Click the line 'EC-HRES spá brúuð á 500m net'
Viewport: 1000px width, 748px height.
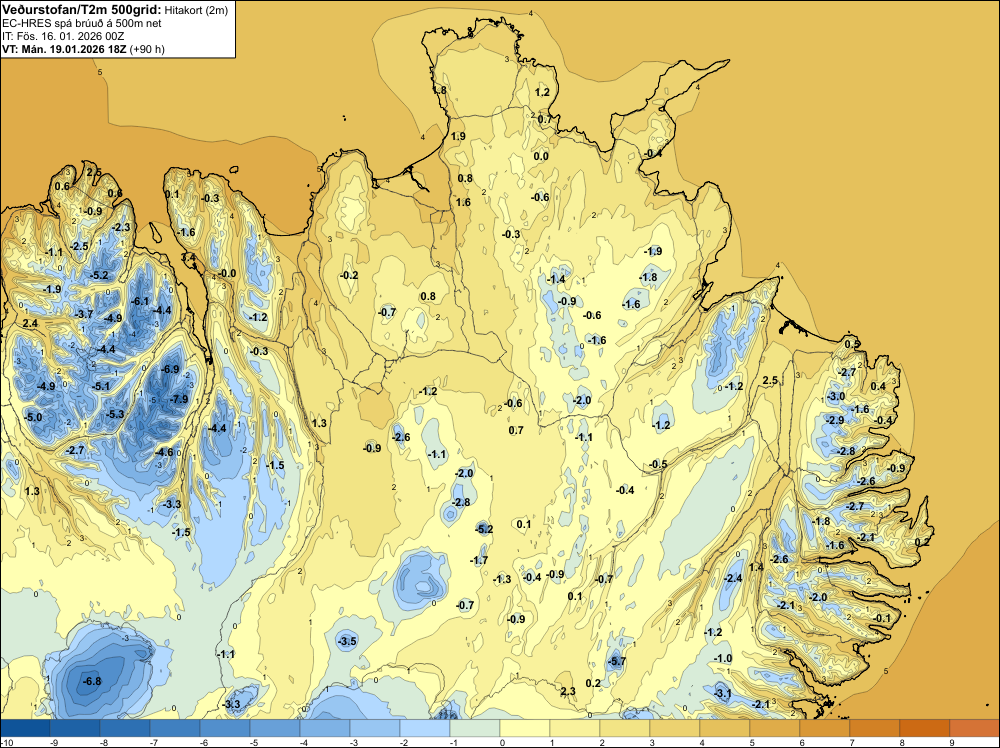pyautogui.click(x=82, y=23)
